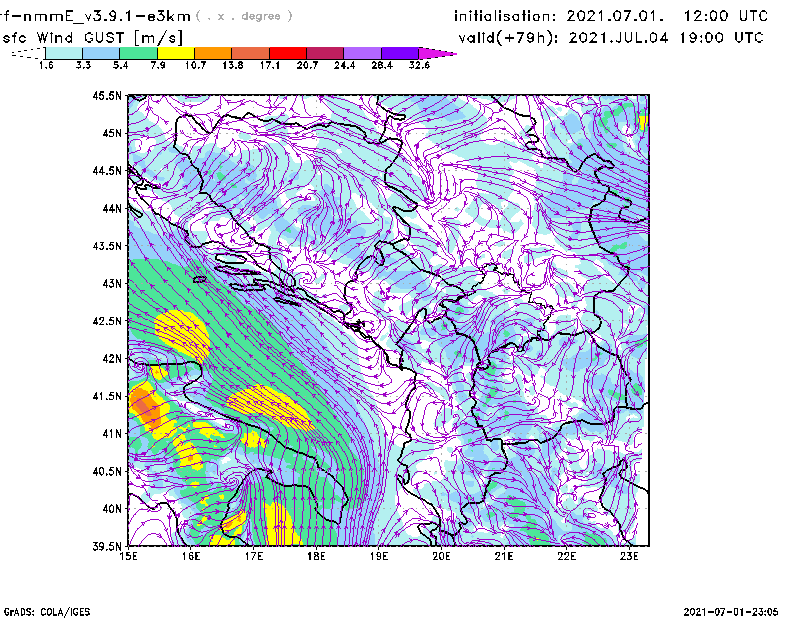Click the model name 'rf-nmmE_v3.9.1-e3km'
The image size is (800, 618).
pos(95,16)
